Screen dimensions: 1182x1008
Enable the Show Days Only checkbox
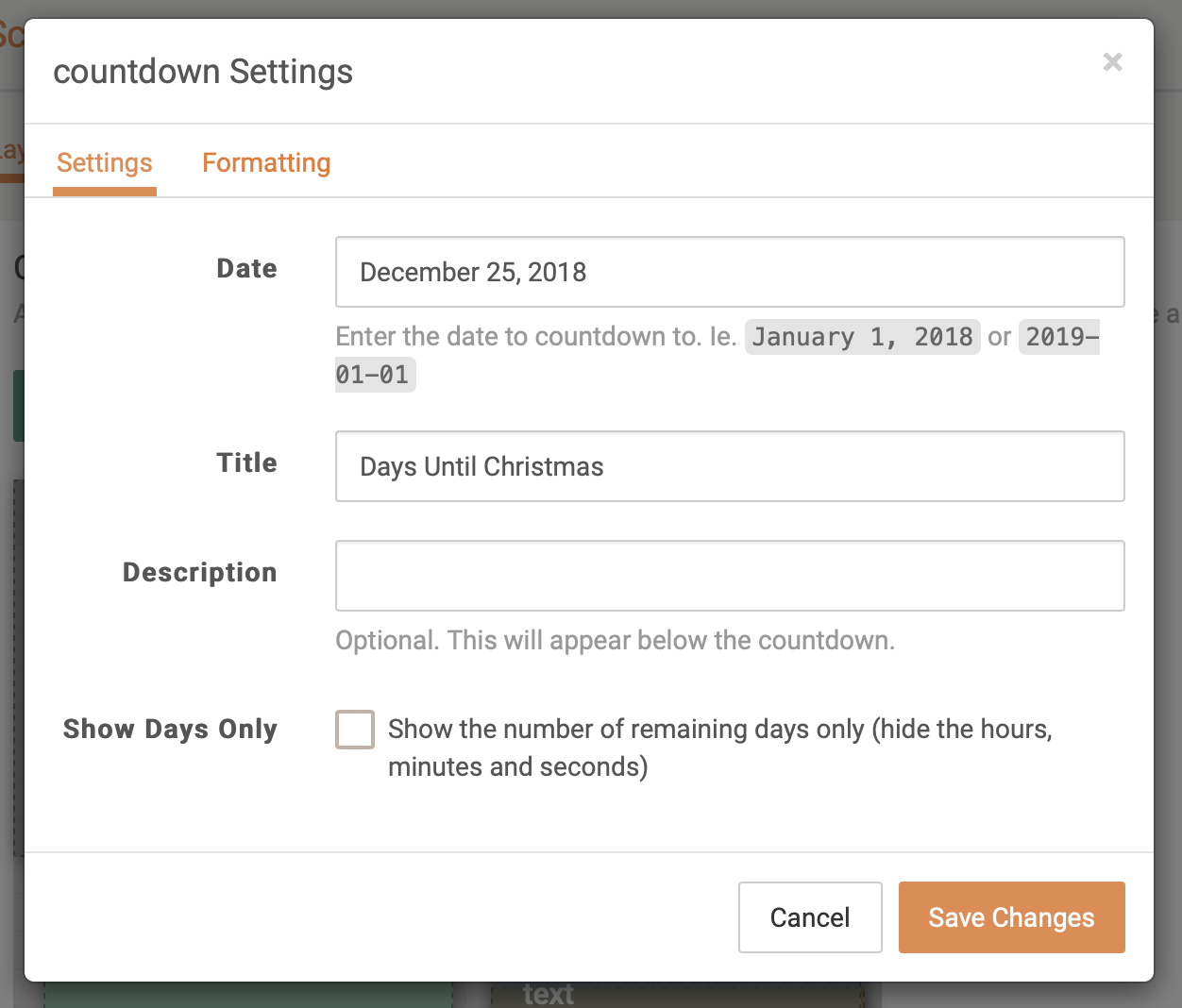(x=354, y=730)
